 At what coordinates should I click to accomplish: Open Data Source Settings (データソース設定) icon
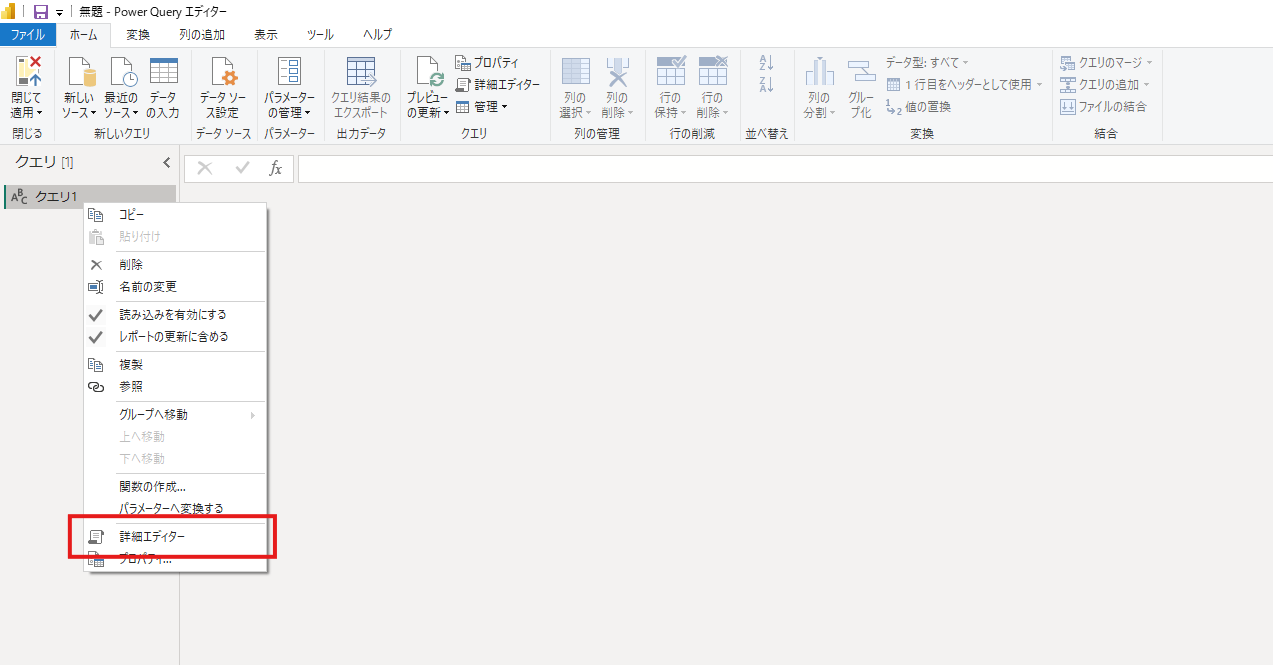[x=223, y=73]
